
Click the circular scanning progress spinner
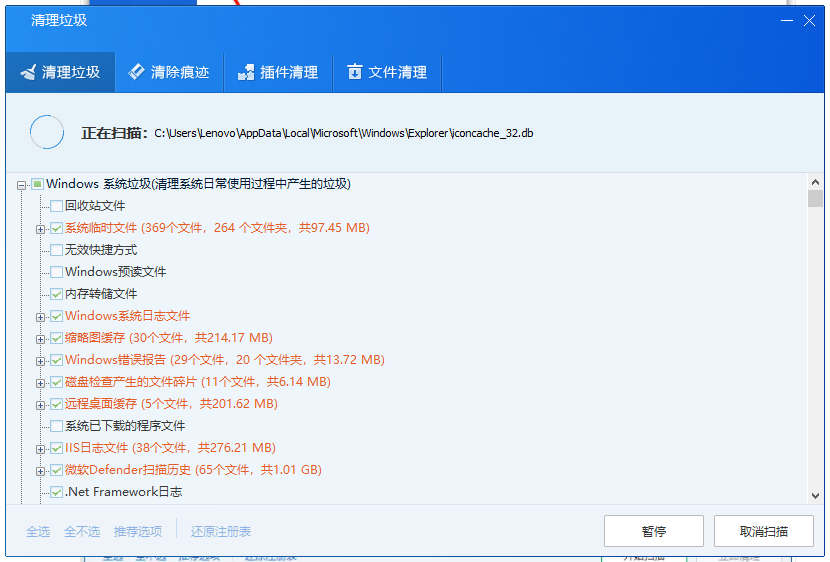click(47, 132)
